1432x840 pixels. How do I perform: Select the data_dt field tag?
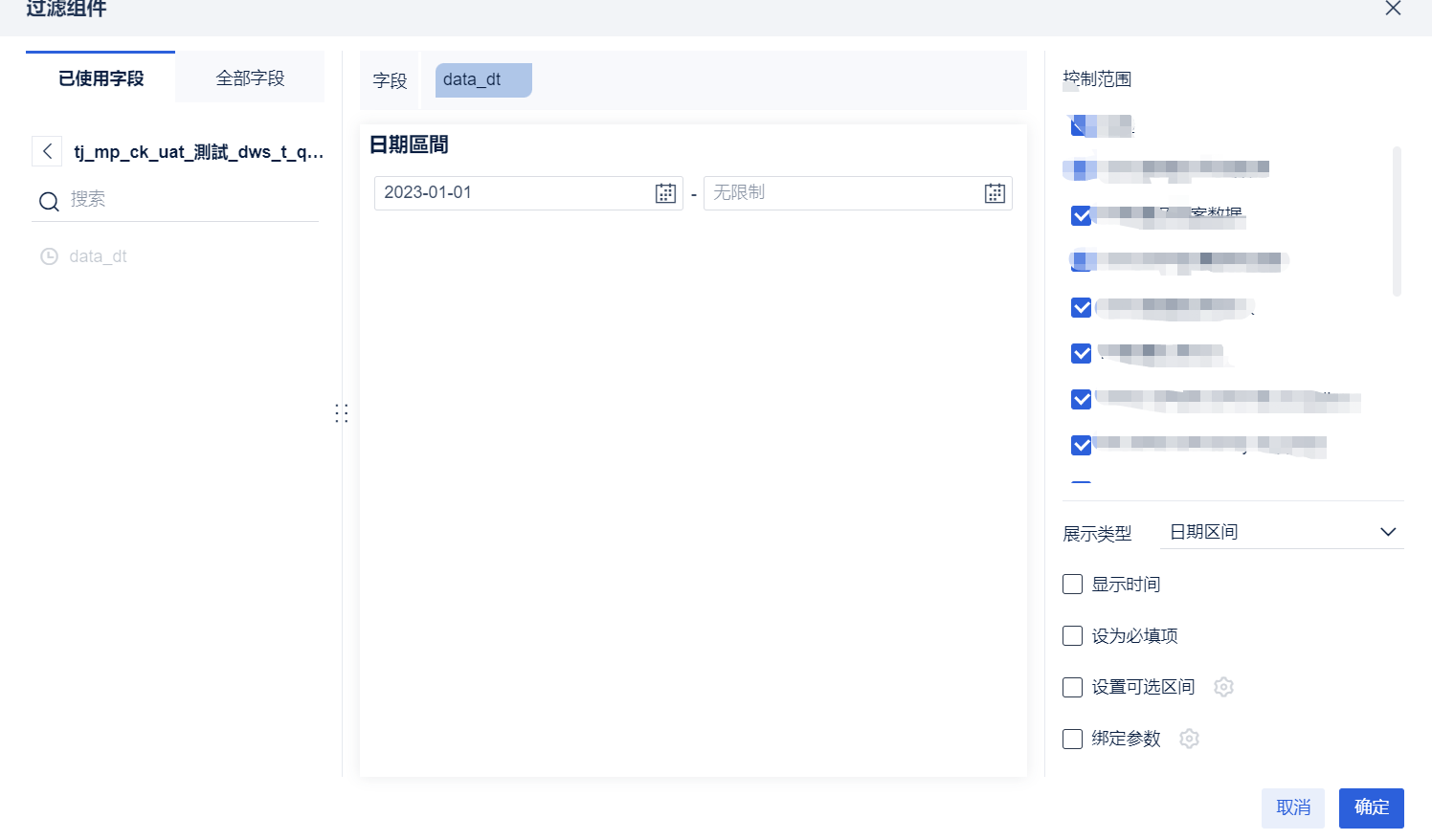(x=483, y=80)
